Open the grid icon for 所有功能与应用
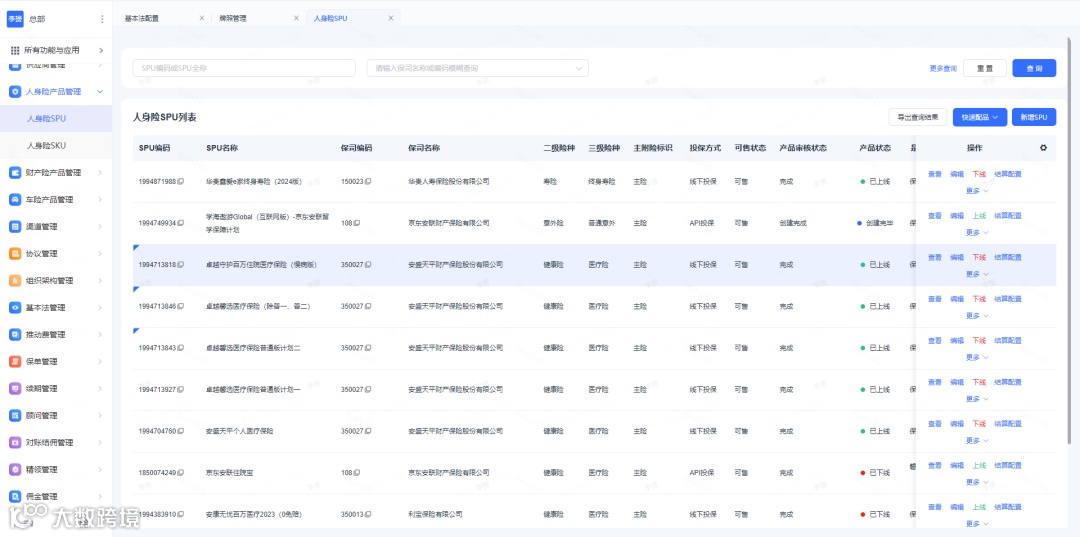The height and width of the screenshot is (537, 1080). [15, 50]
